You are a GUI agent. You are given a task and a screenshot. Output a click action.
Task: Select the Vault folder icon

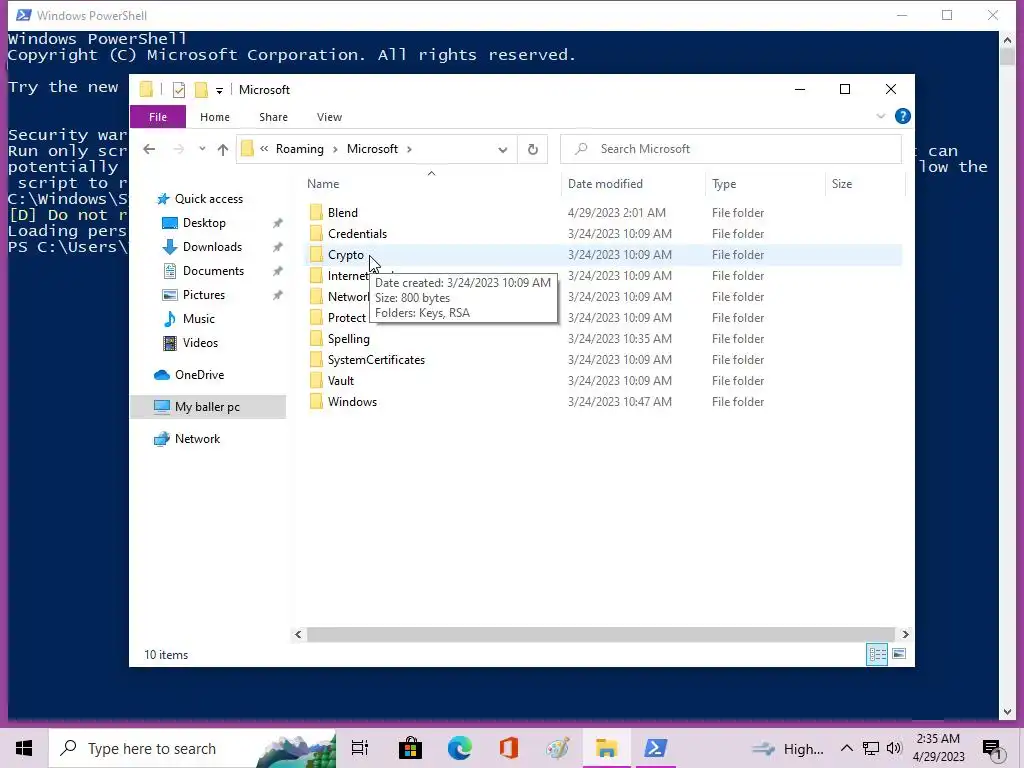tap(316, 380)
